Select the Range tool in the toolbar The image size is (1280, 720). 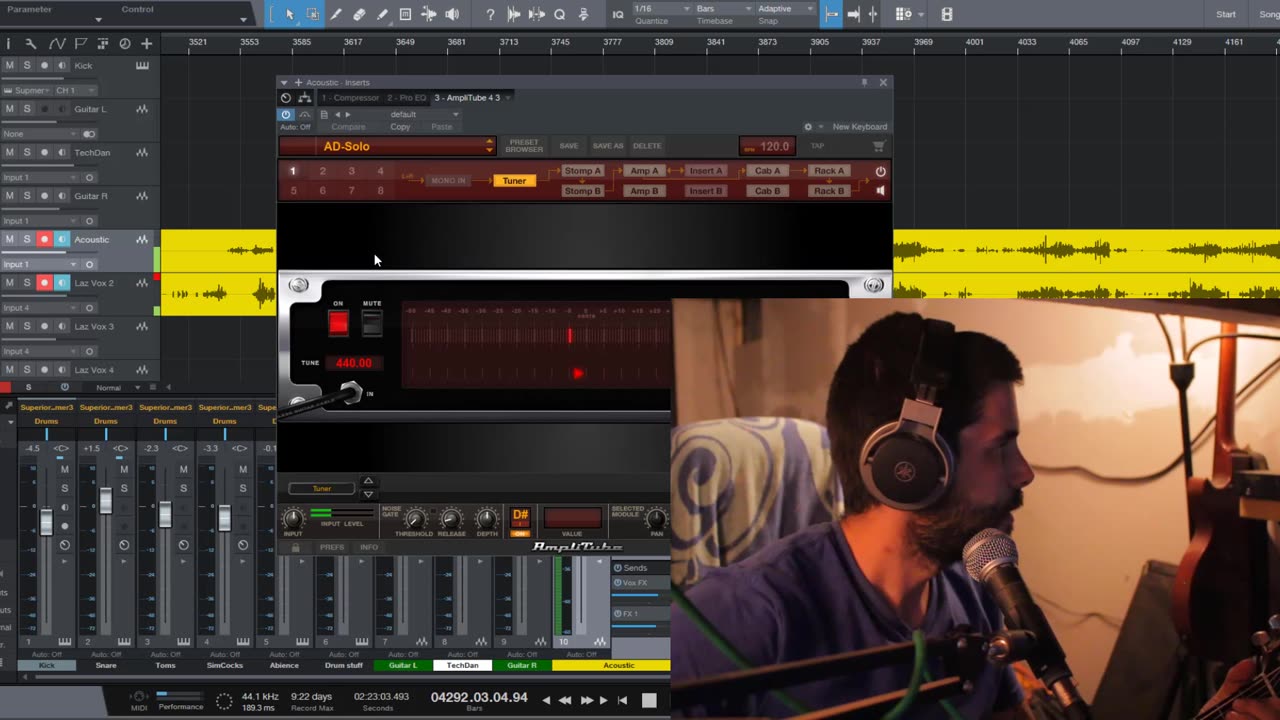(313, 14)
